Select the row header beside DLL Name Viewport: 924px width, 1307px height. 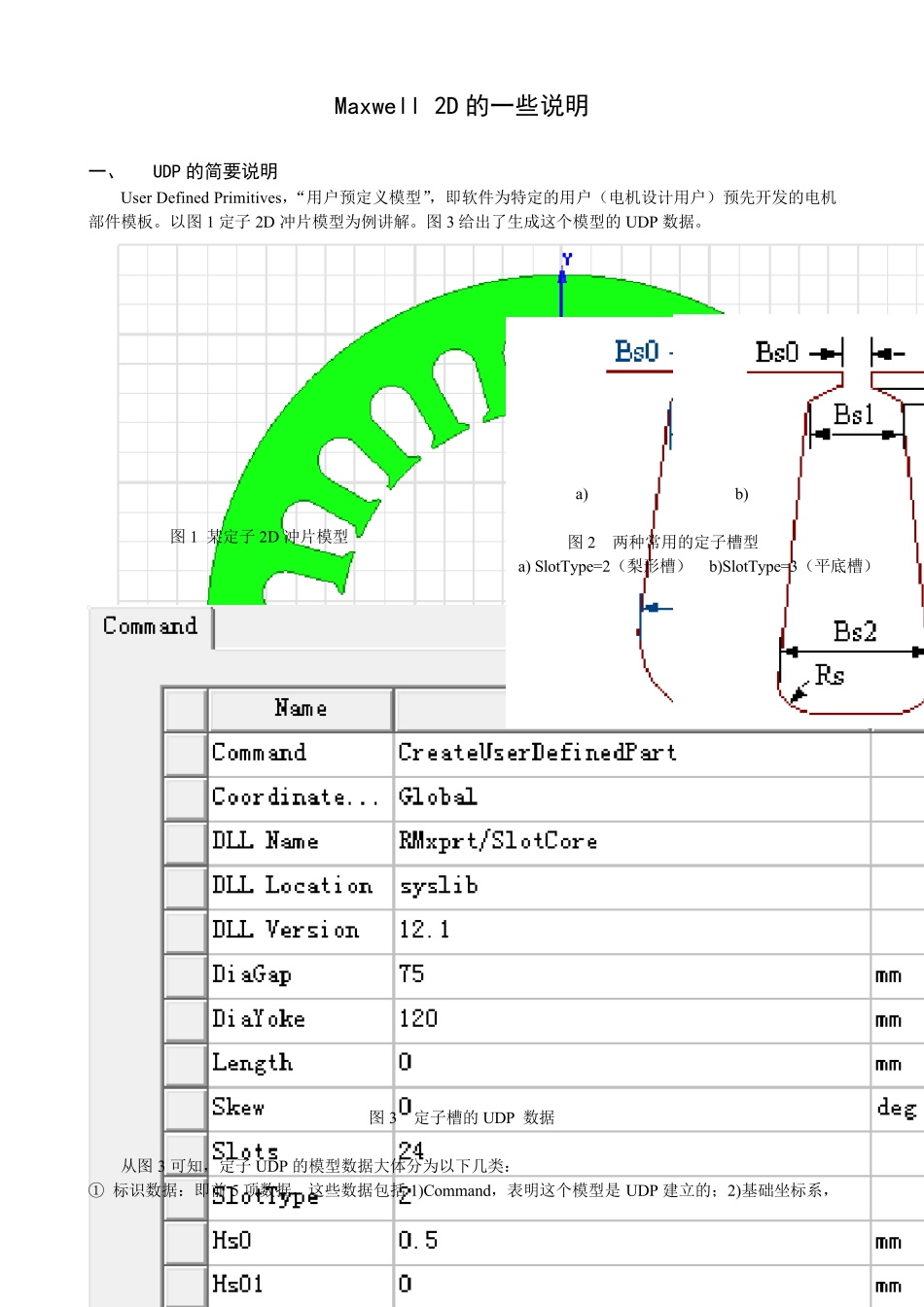[185, 842]
